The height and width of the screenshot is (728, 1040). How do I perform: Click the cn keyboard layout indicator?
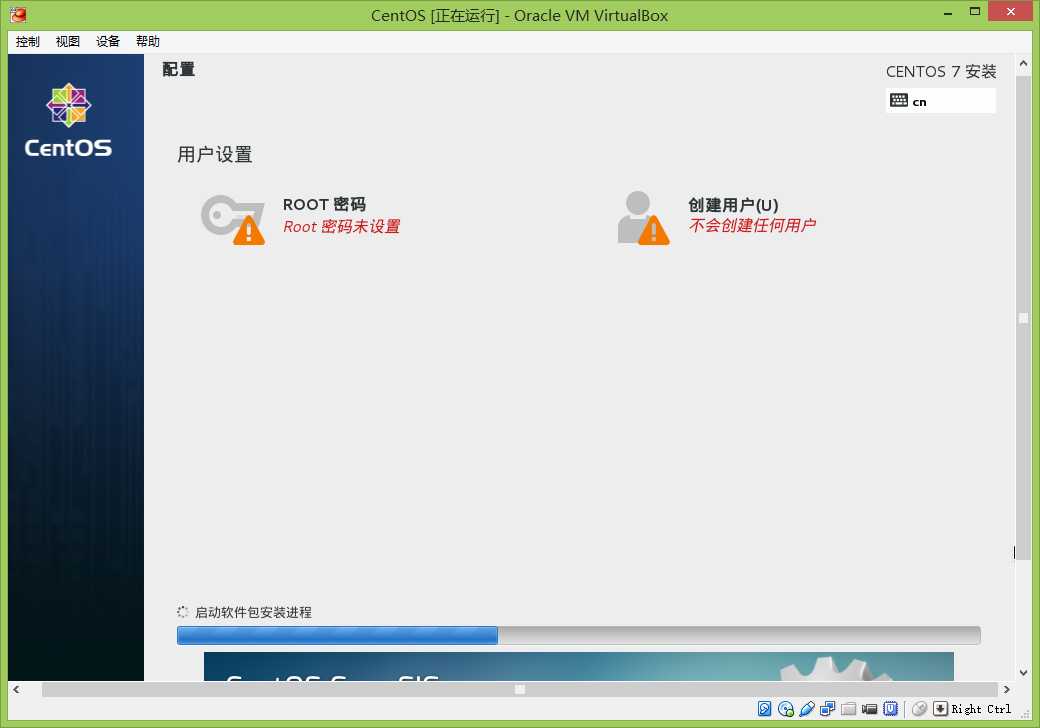click(941, 101)
